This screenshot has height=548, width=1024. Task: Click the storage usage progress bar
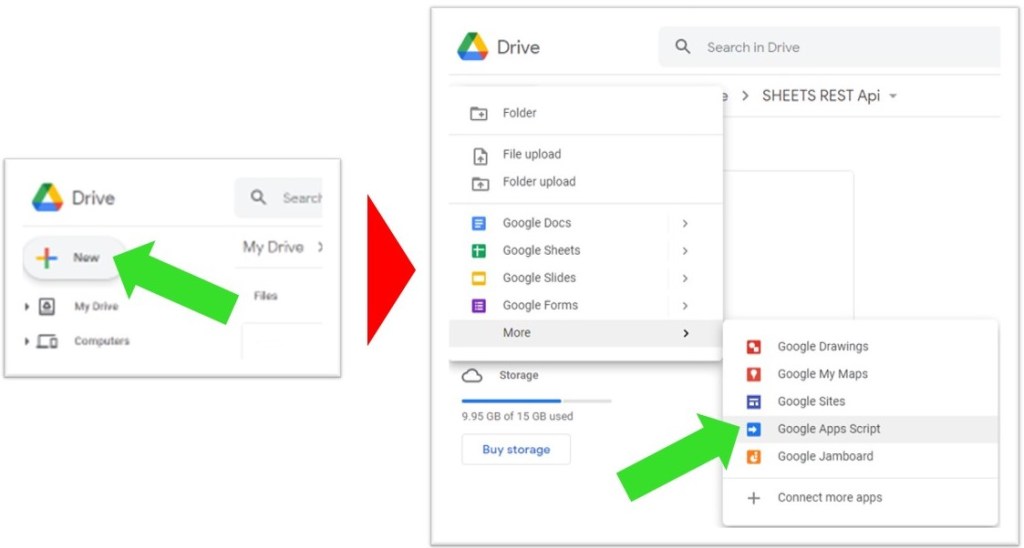tap(536, 400)
